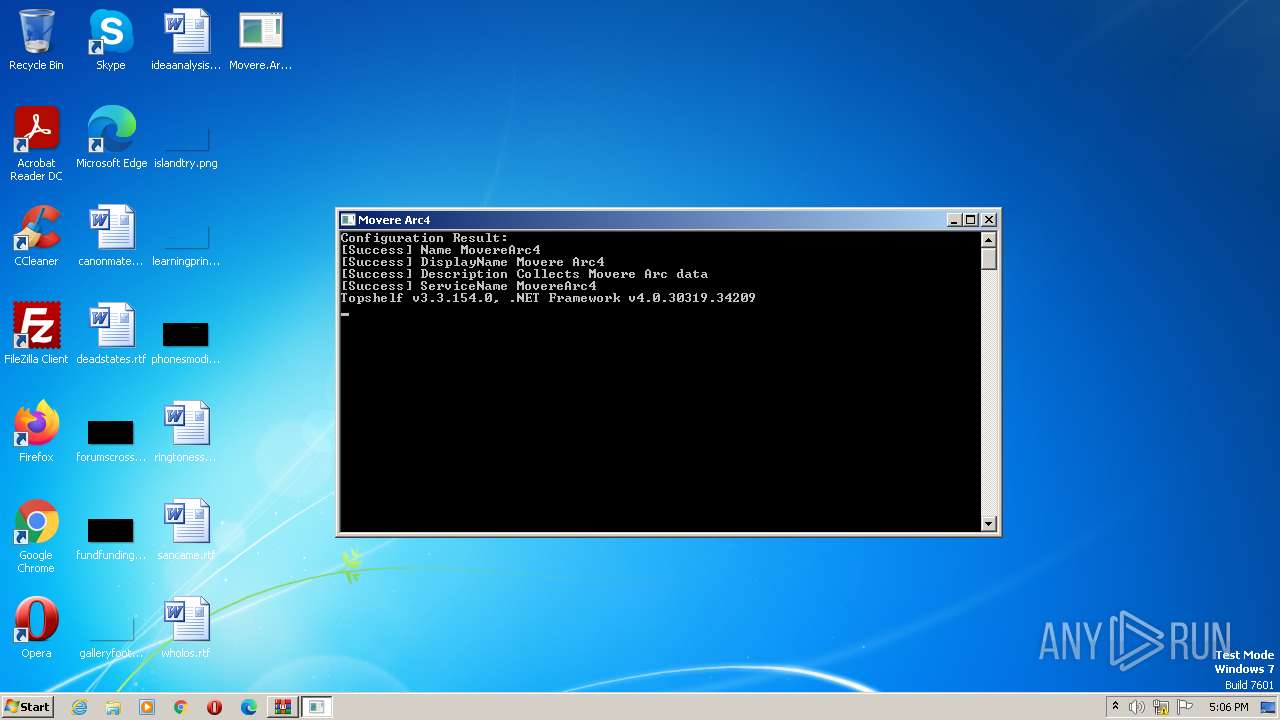1280x720 pixels.
Task: Click the 'Name MovereArc4' console line
Action: point(440,250)
